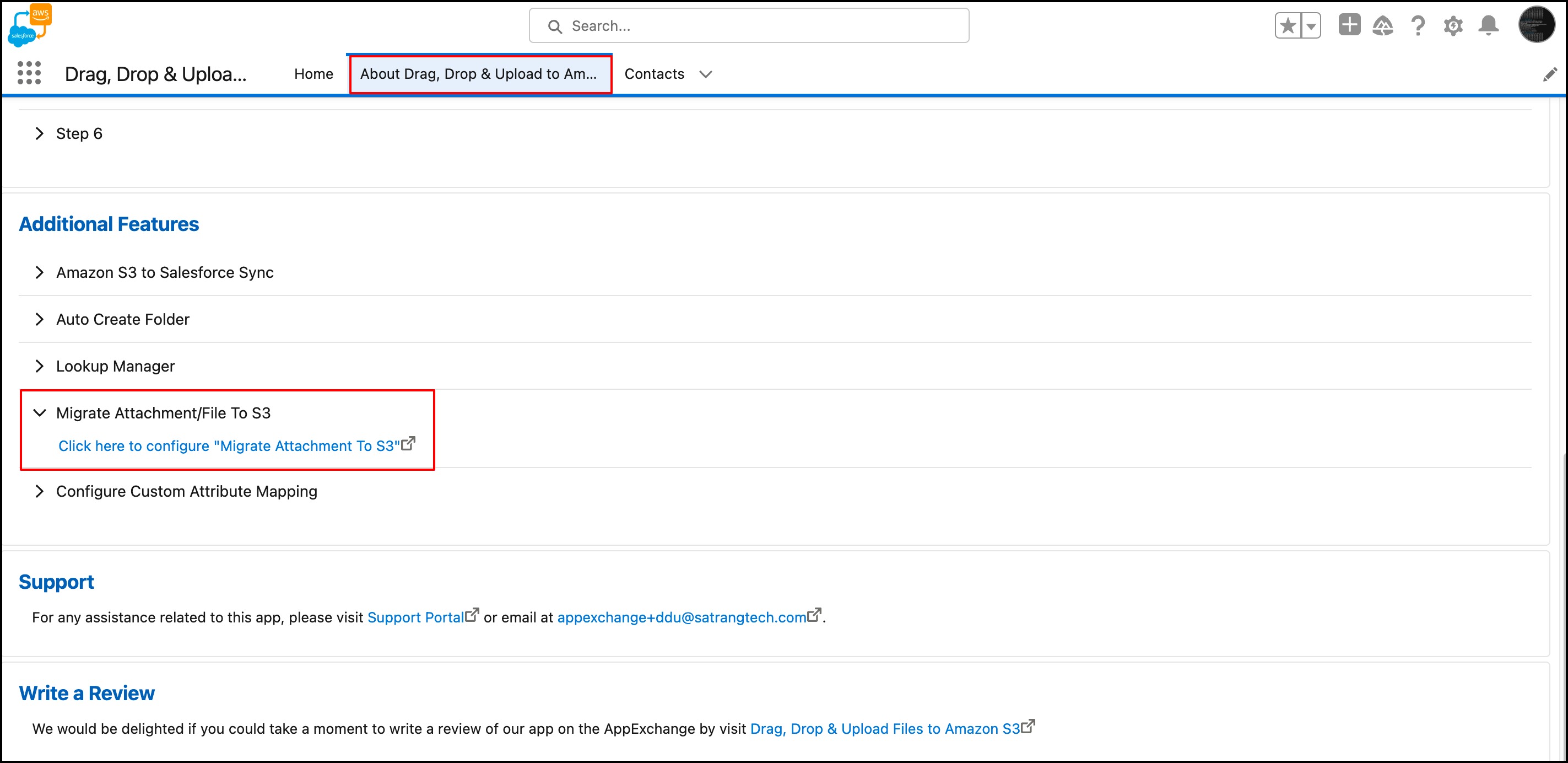Click inside the Search field
This screenshot has width=1568, height=763.
click(x=749, y=26)
